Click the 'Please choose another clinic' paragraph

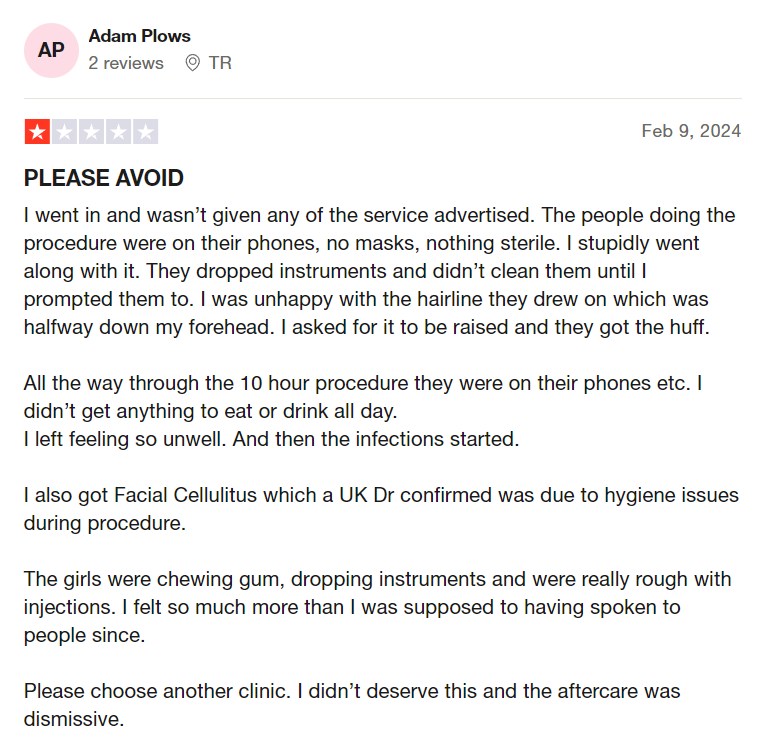(352, 705)
